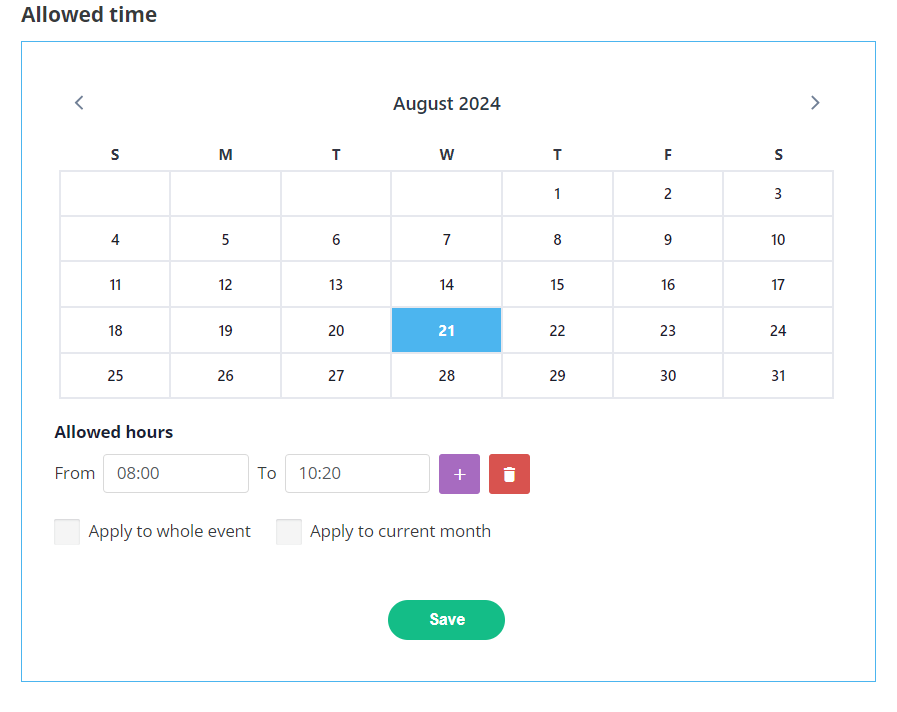The width and height of the screenshot is (897, 712).
Task: Pick Sunday the 4th
Action: [115, 240]
